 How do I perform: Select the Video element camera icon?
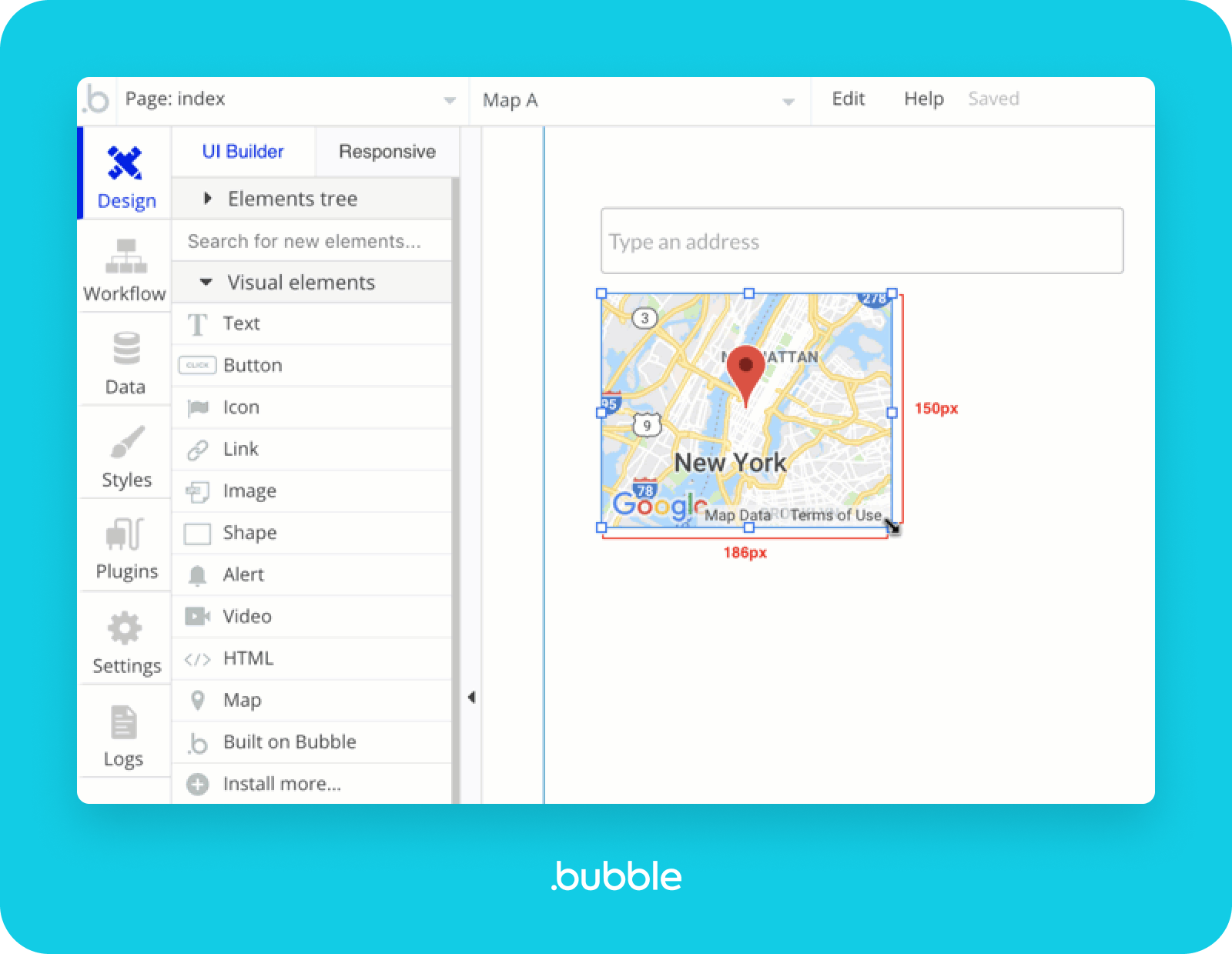[198, 616]
